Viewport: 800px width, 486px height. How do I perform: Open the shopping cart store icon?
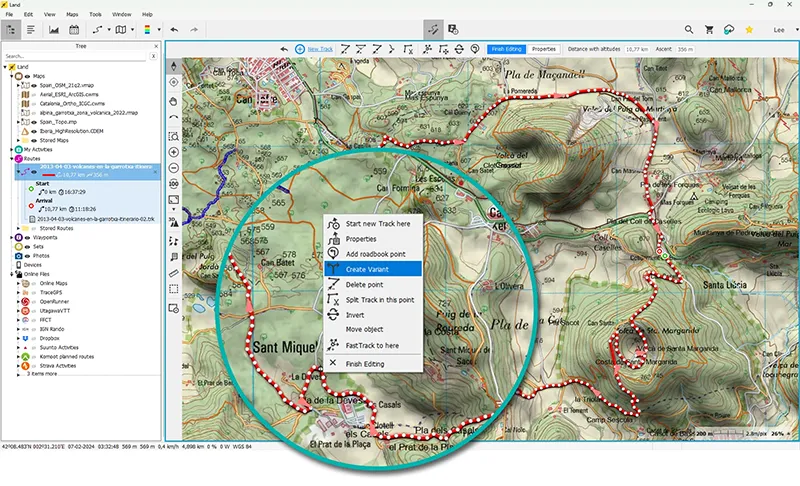tap(709, 30)
